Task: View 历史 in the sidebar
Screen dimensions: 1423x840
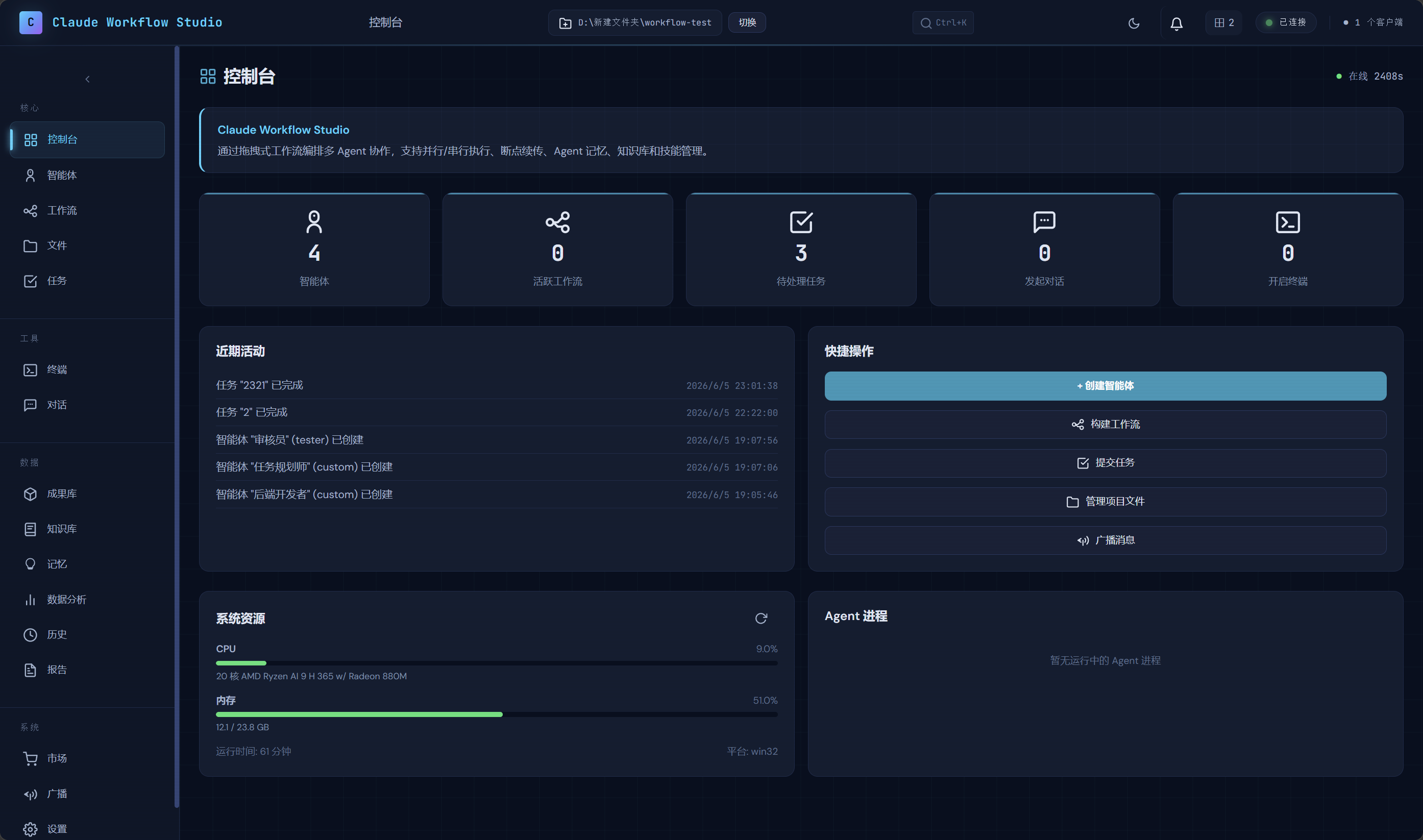Action: click(87, 634)
